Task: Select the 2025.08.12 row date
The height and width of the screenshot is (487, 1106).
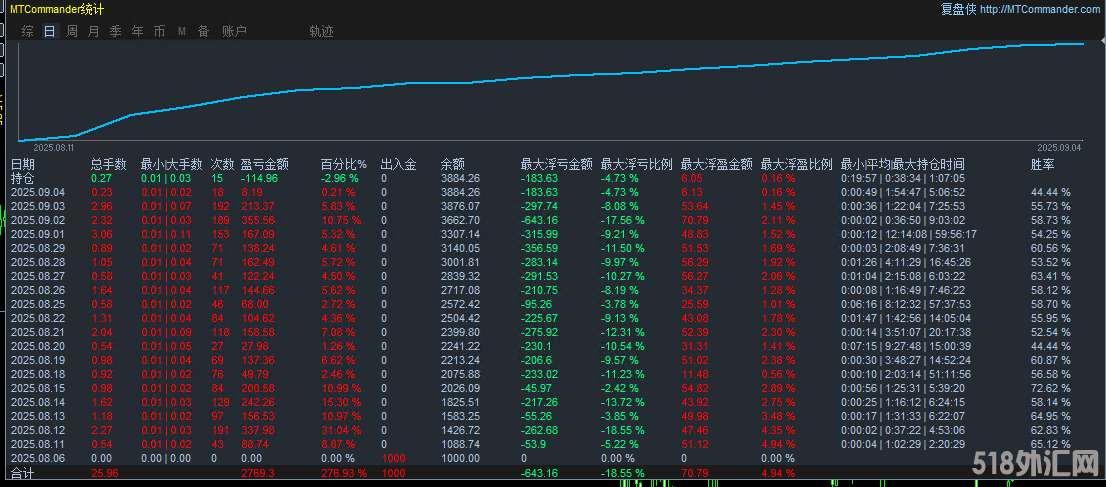Action: 37,431
